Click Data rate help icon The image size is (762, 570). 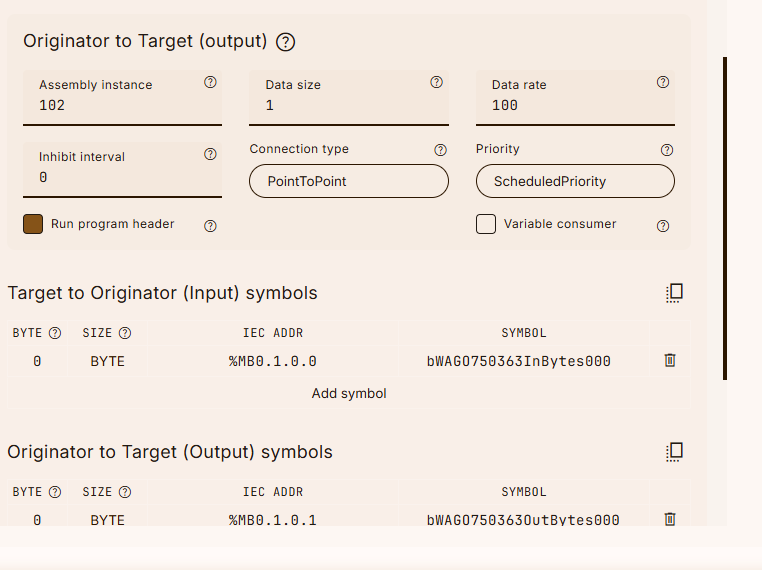coord(662,83)
